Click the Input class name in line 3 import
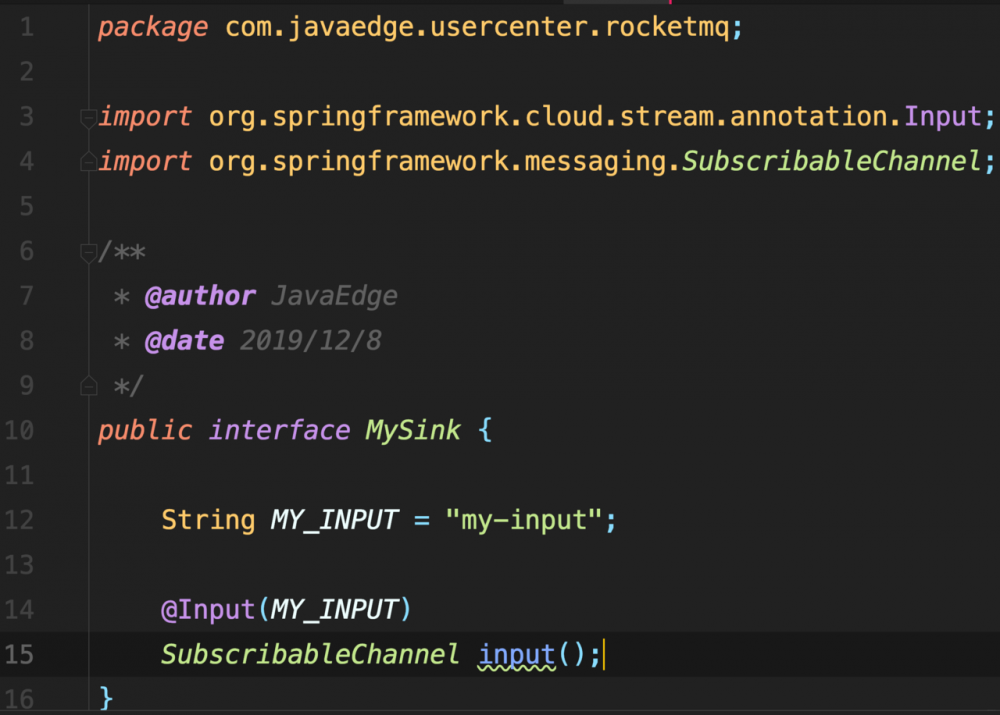This screenshot has height=715, width=1000. (x=943, y=117)
